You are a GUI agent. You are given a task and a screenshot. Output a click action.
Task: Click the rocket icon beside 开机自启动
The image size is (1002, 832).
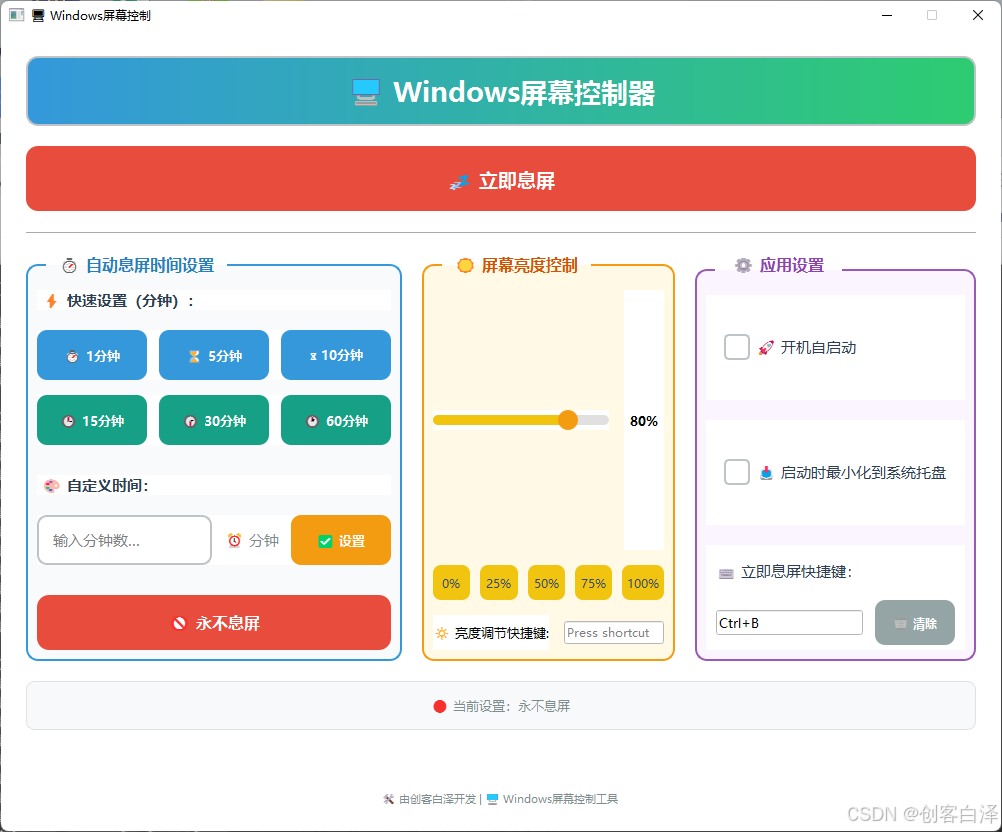click(x=766, y=348)
